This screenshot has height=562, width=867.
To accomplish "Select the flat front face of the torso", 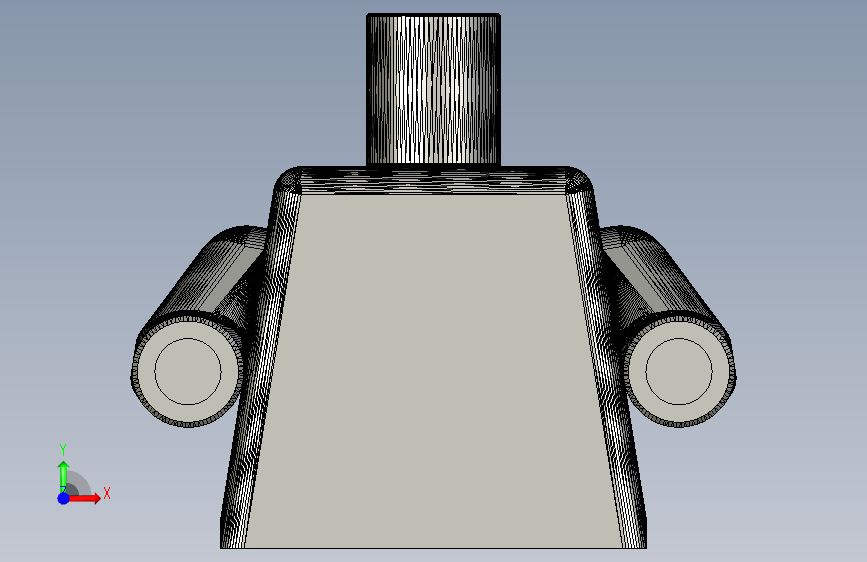I will [x=434, y=371].
